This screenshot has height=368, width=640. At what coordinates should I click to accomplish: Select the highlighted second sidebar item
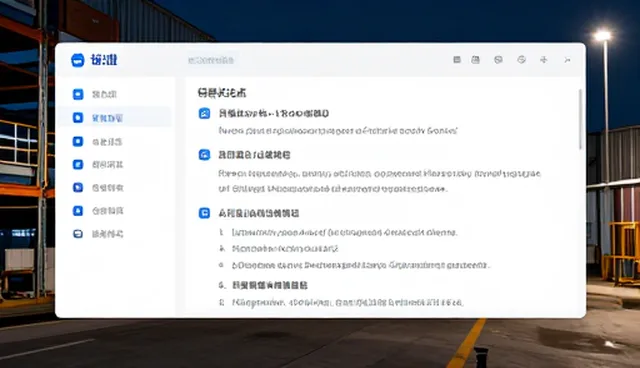click(x=114, y=118)
